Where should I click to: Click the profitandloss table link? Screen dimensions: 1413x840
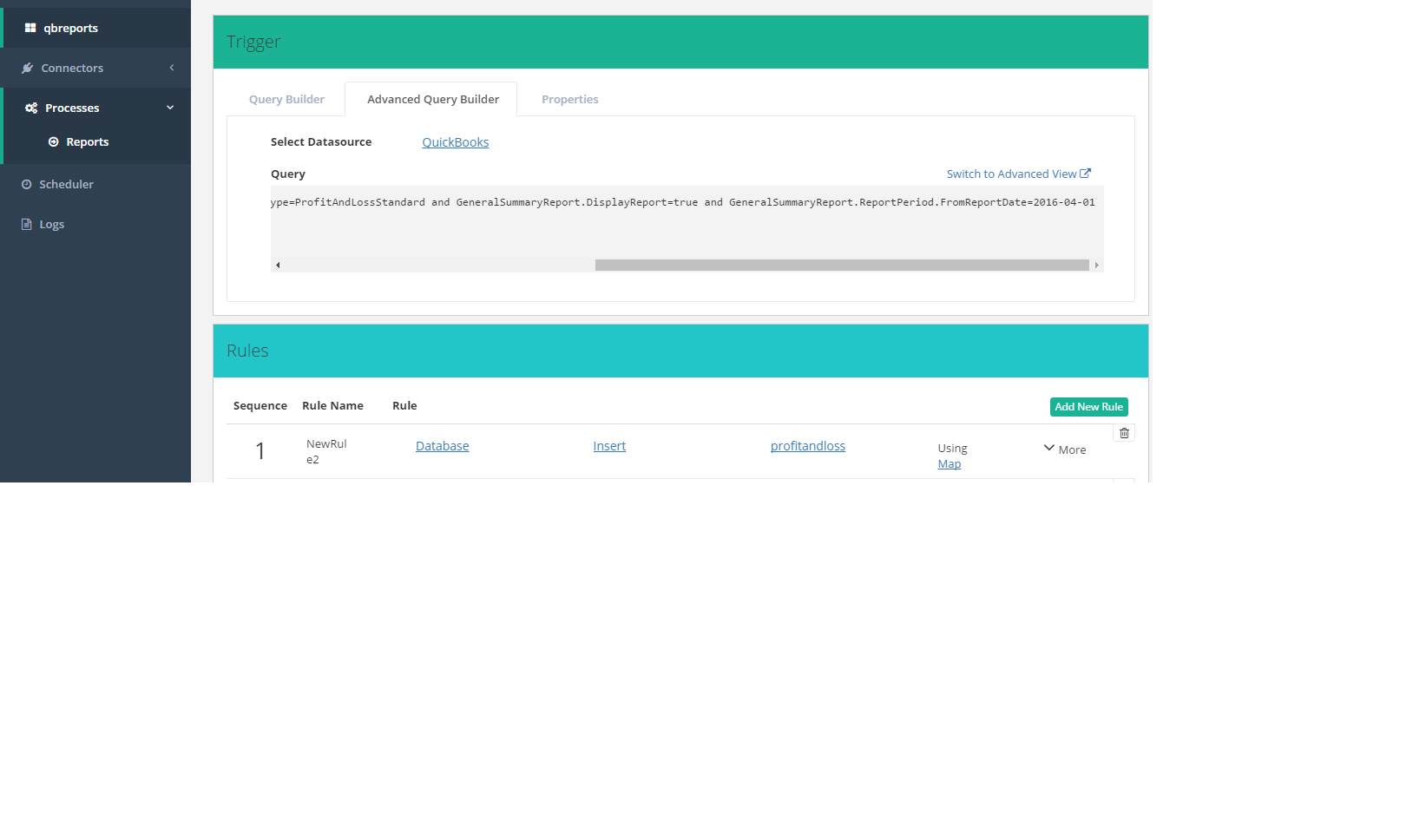click(x=807, y=446)
